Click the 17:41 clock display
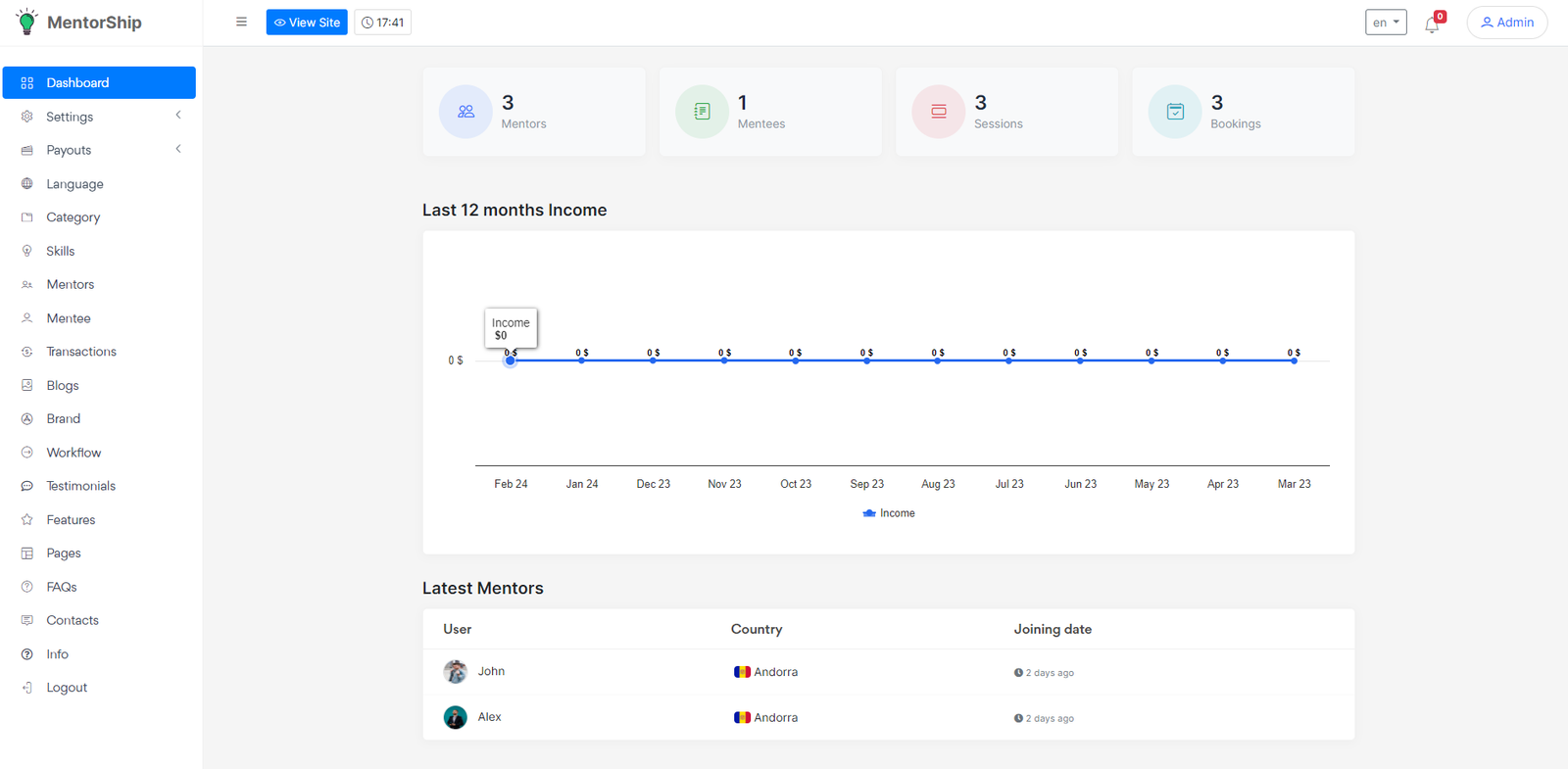This screenshot has width=1568, height=769. pyautogui.click(x=382, y=23)
